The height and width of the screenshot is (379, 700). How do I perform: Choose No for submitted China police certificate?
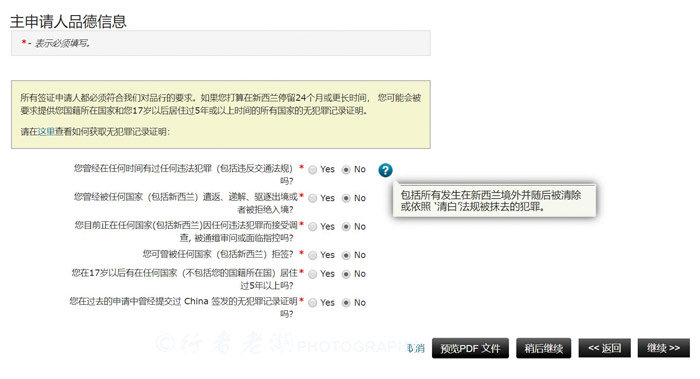tap(346, 303)
